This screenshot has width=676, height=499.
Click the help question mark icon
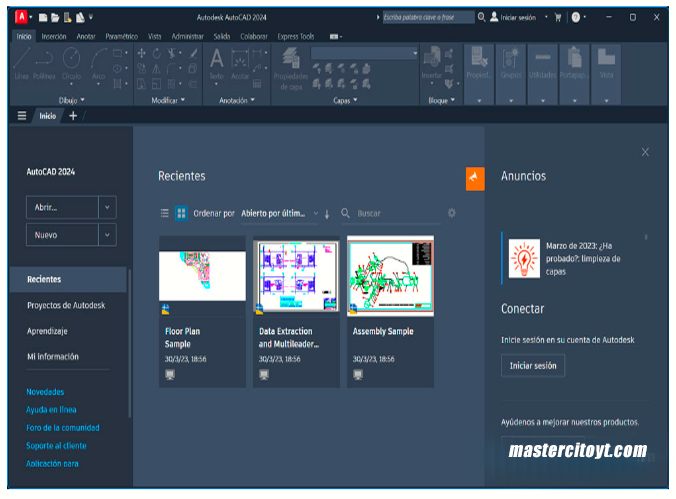pyautogui.click(x=576, y=18)
